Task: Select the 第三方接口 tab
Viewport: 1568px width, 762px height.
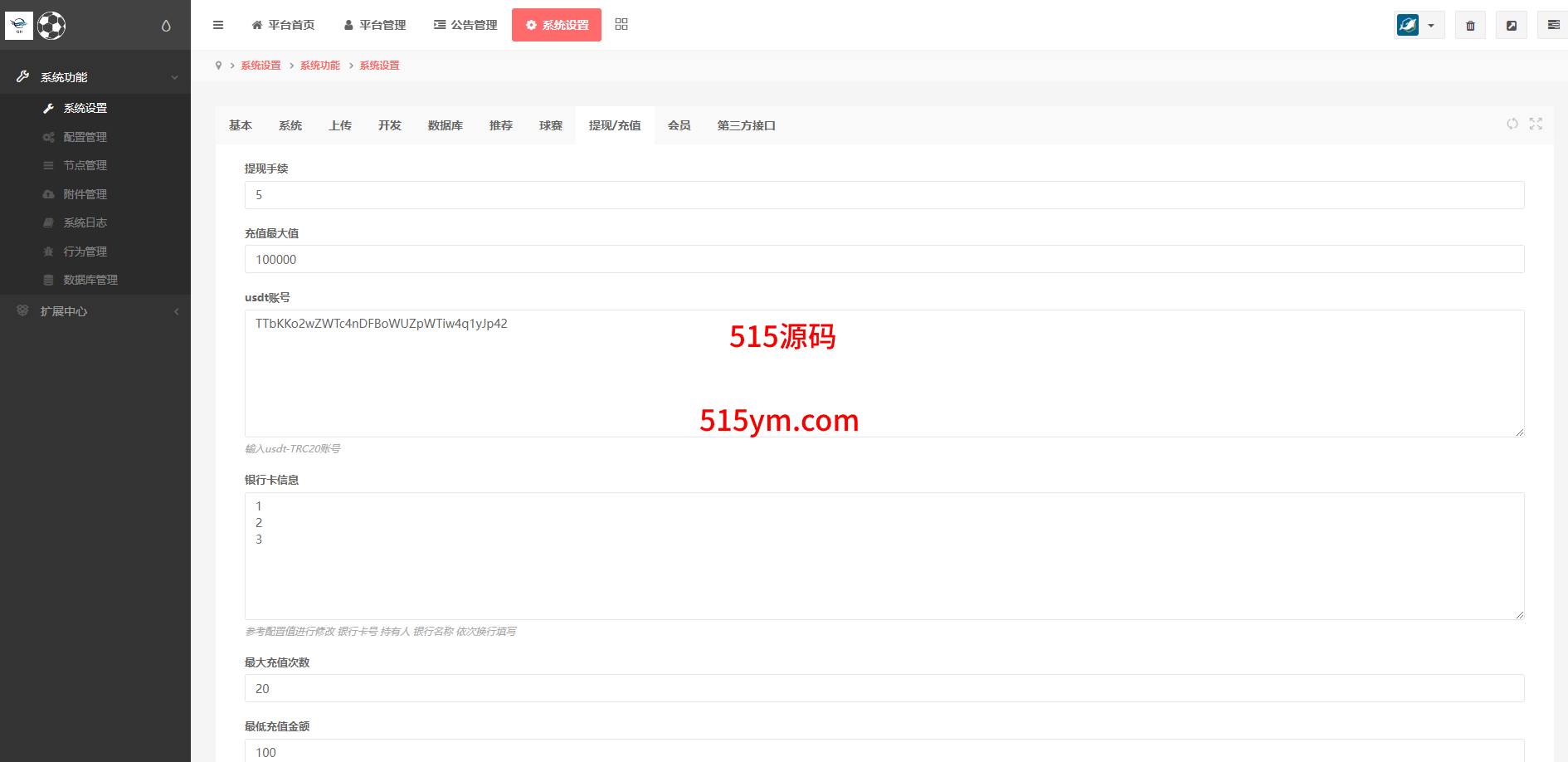Action: (x=746, y=125)
